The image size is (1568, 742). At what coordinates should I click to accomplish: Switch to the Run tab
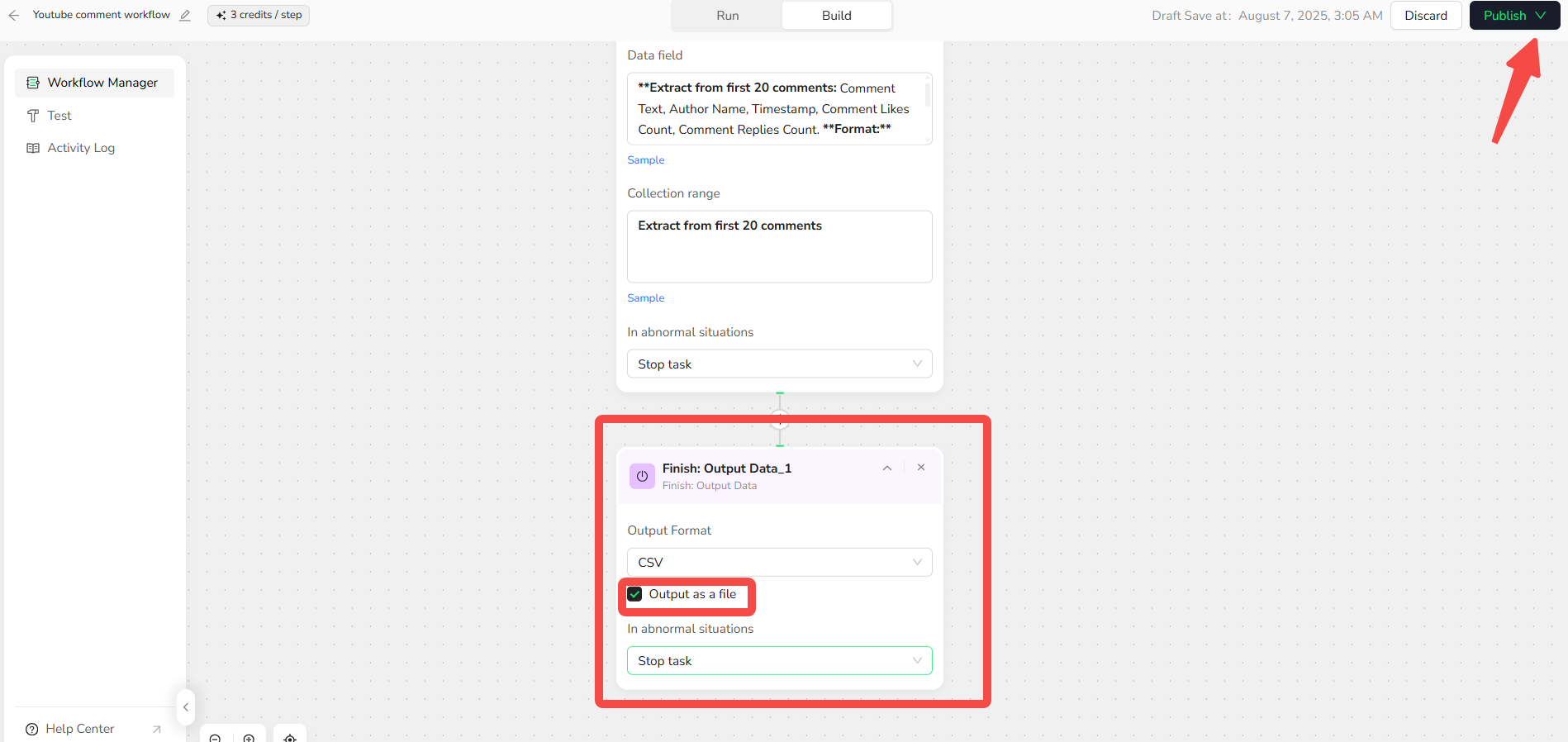(x=727, y=16)
